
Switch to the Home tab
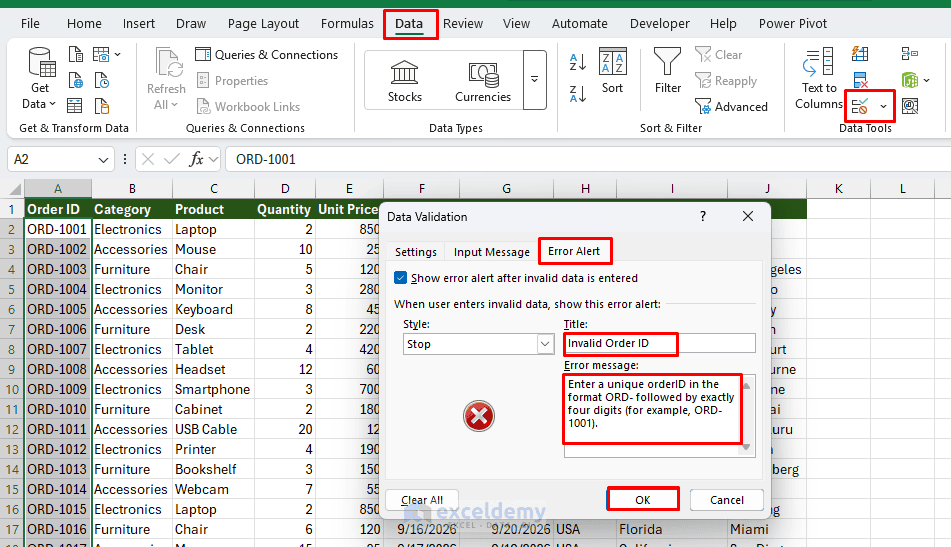[84, 24]
